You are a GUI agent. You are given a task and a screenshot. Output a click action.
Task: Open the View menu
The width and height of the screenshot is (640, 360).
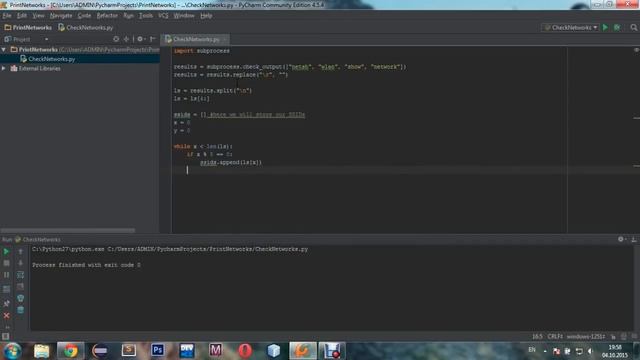coord(38,16)
